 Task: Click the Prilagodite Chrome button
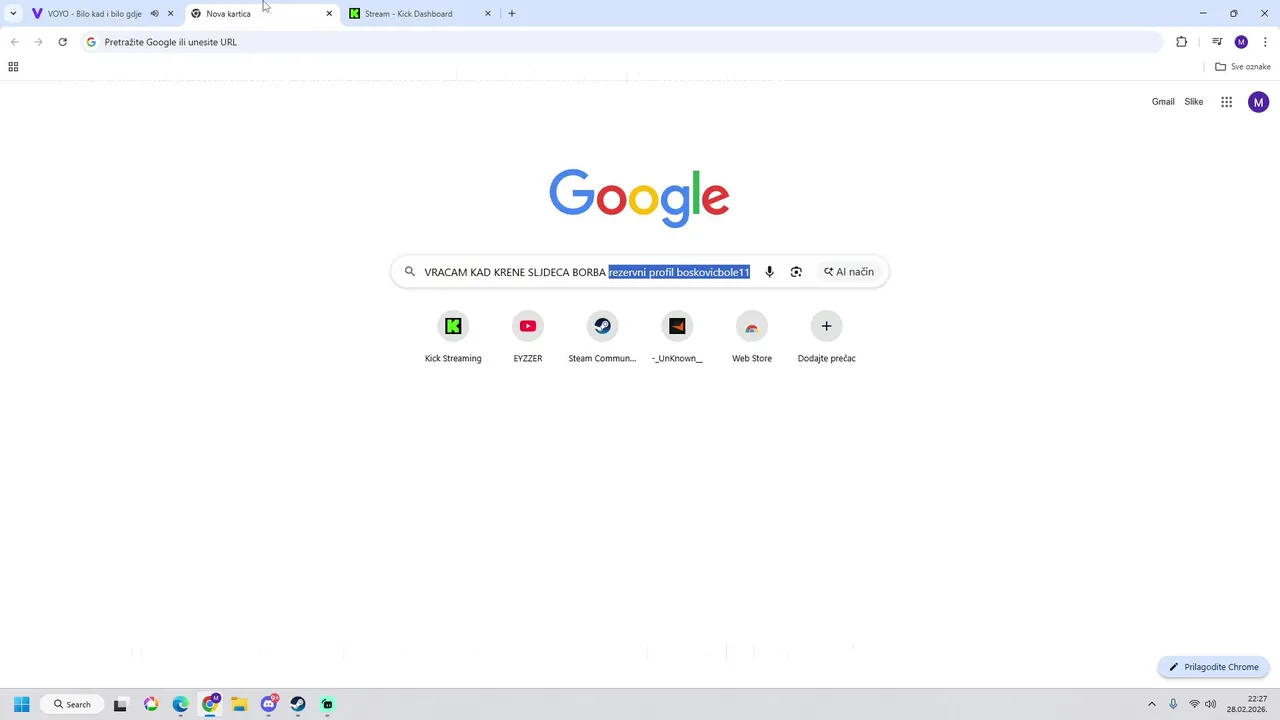pyautogui.click(x=1213, y=667)
